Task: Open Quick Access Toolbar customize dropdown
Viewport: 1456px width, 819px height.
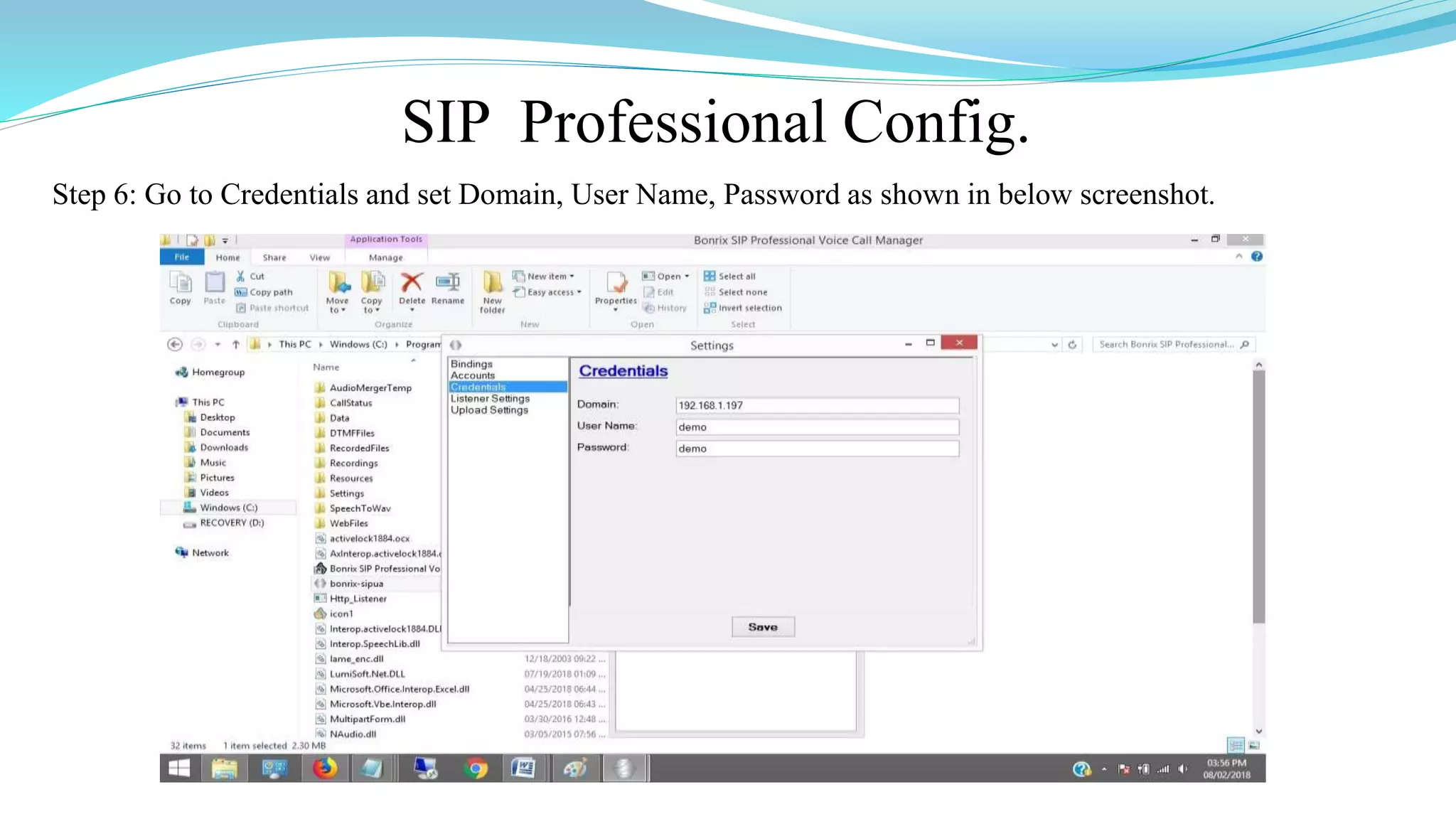Action: coord(225,241)
